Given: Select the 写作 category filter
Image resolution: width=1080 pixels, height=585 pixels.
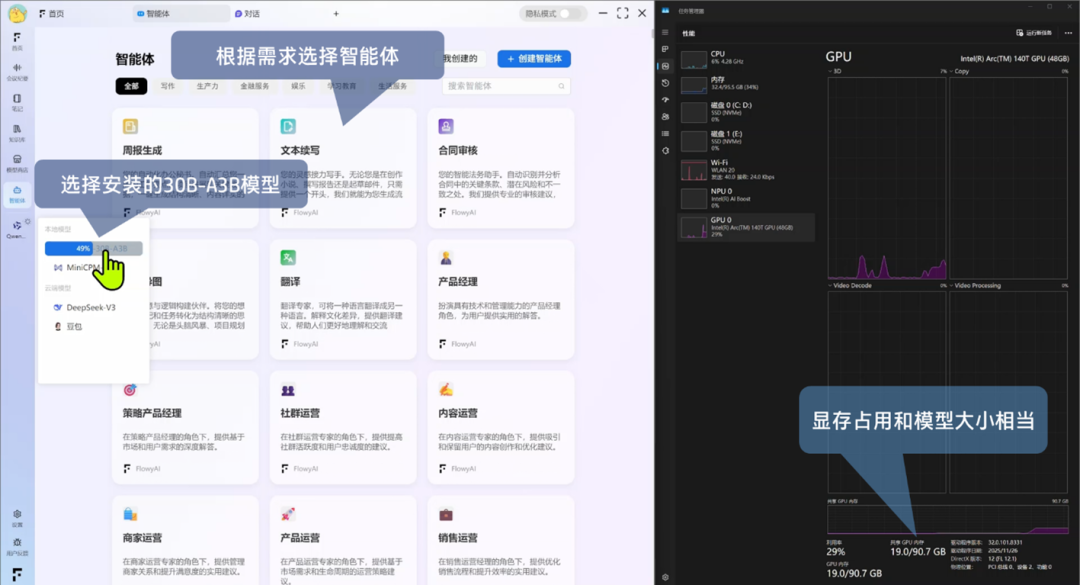Looking at the screenshot, I should tap(167, 86).
